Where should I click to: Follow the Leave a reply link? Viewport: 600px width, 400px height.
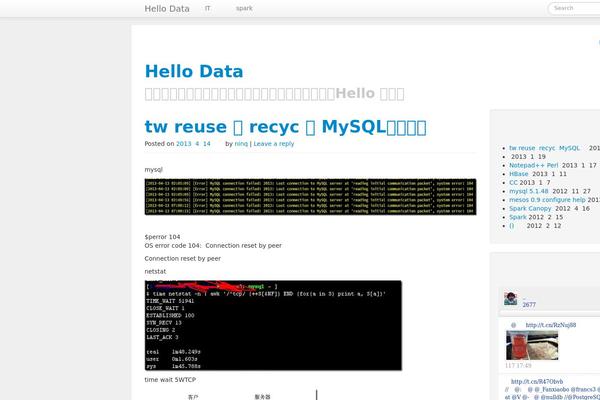(274, 144)
